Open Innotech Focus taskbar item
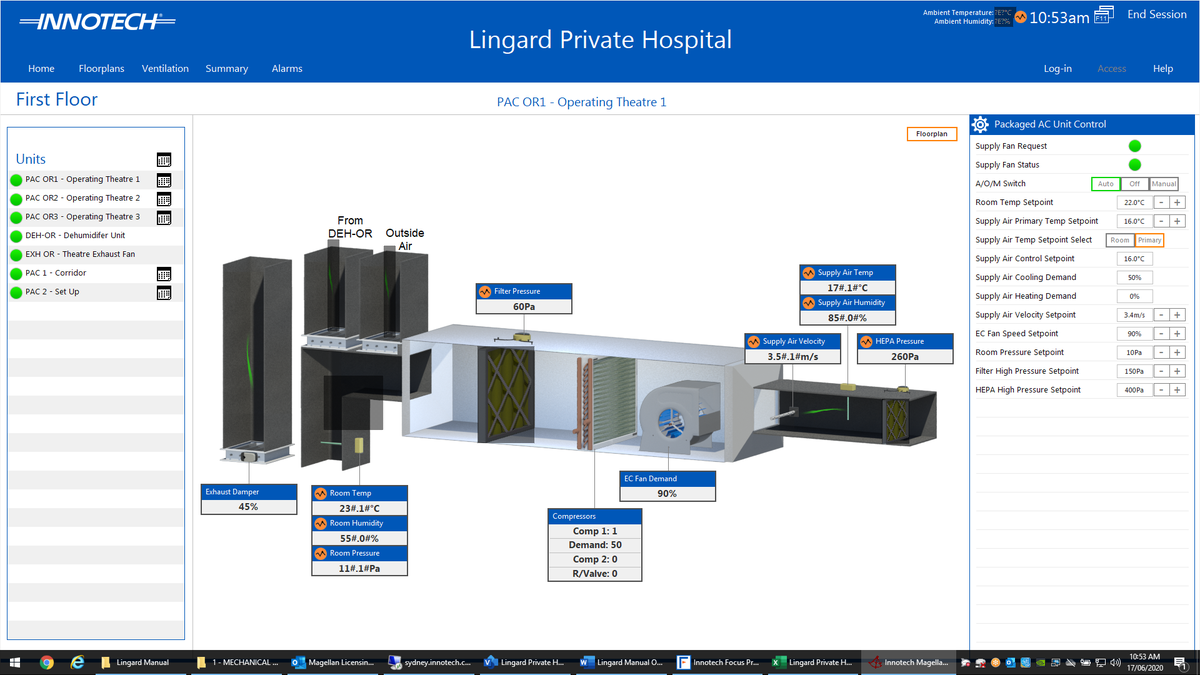The width and height of the screenshot is (1200, 675). 717,662
